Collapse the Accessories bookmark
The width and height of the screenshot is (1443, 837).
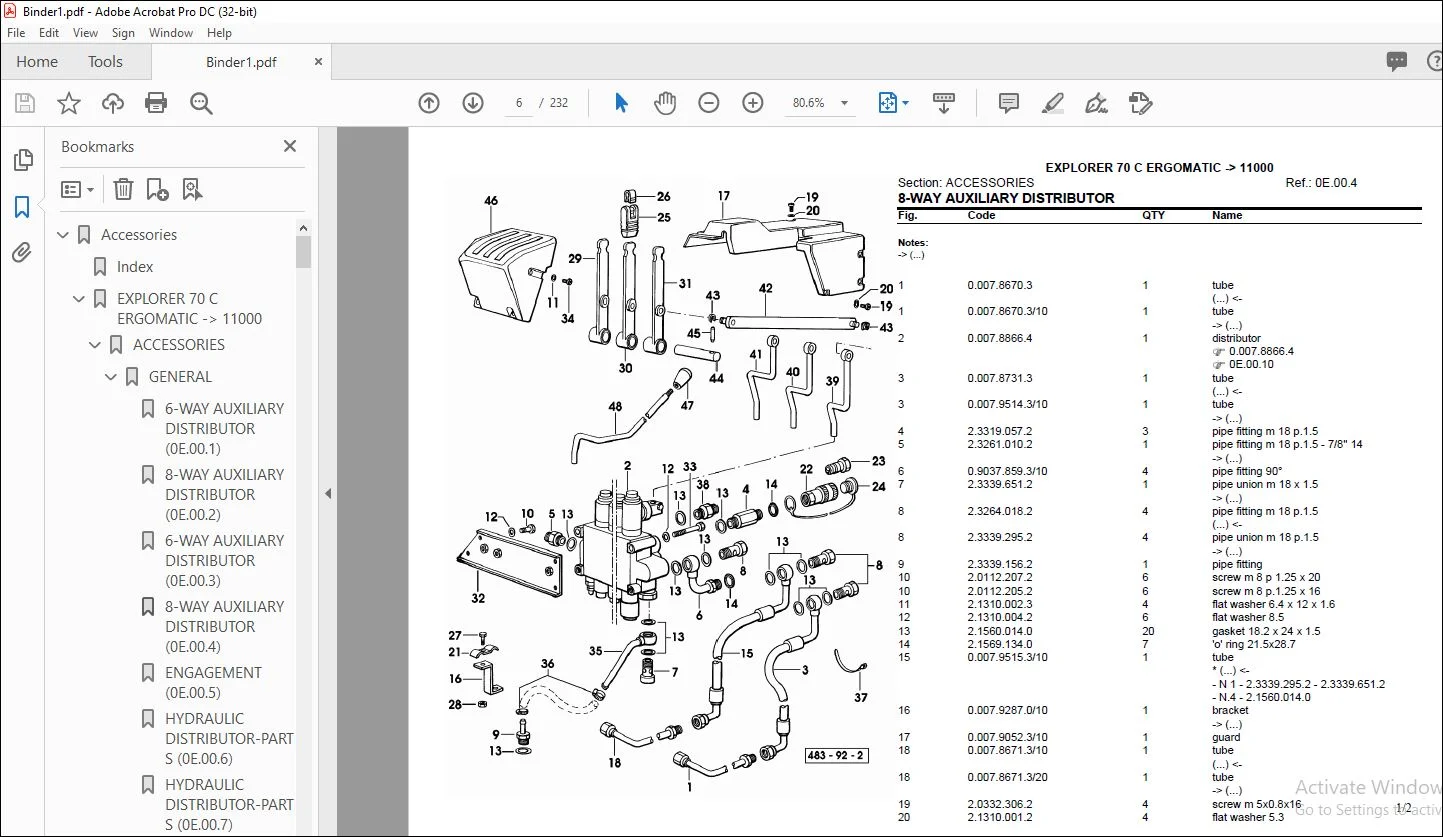[64, 235]
